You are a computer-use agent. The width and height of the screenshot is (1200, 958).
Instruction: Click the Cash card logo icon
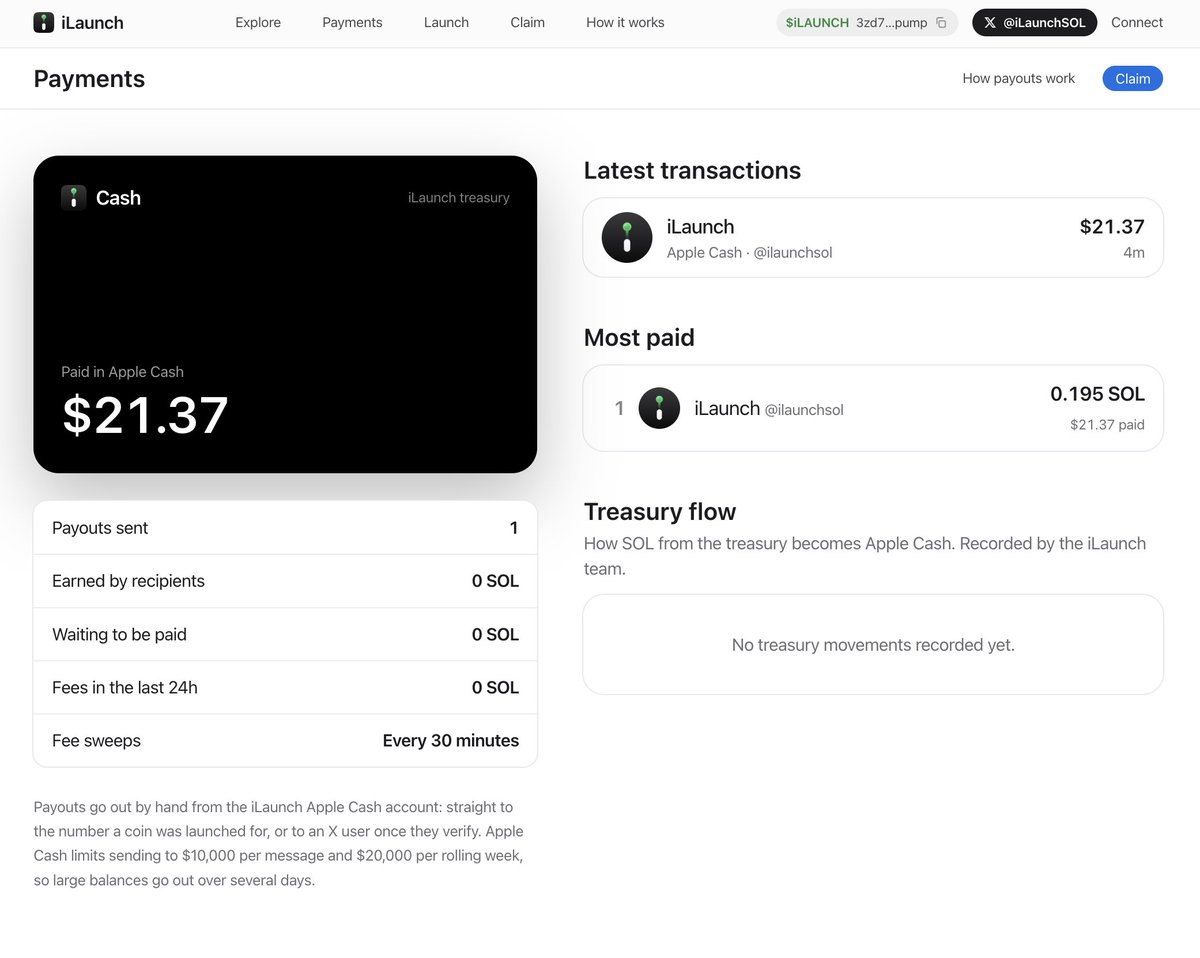[73, 197]
